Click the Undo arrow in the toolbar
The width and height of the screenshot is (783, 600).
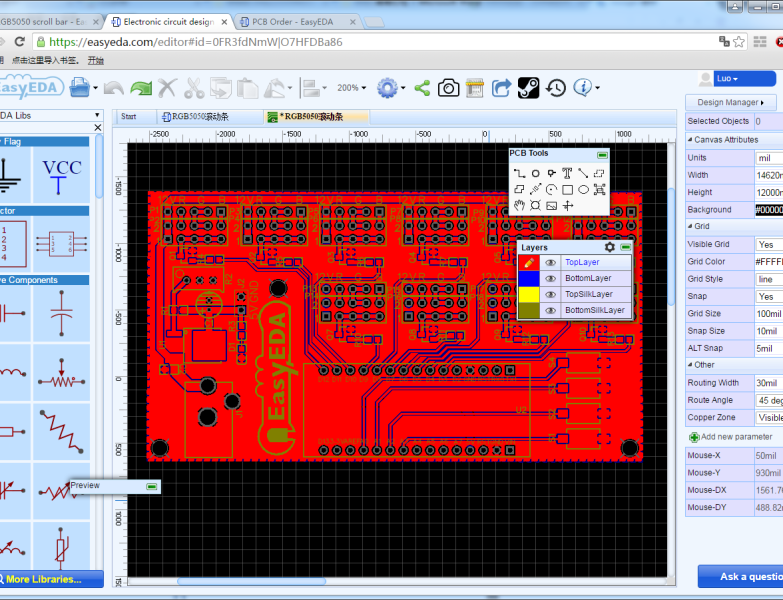pos(114,88)
